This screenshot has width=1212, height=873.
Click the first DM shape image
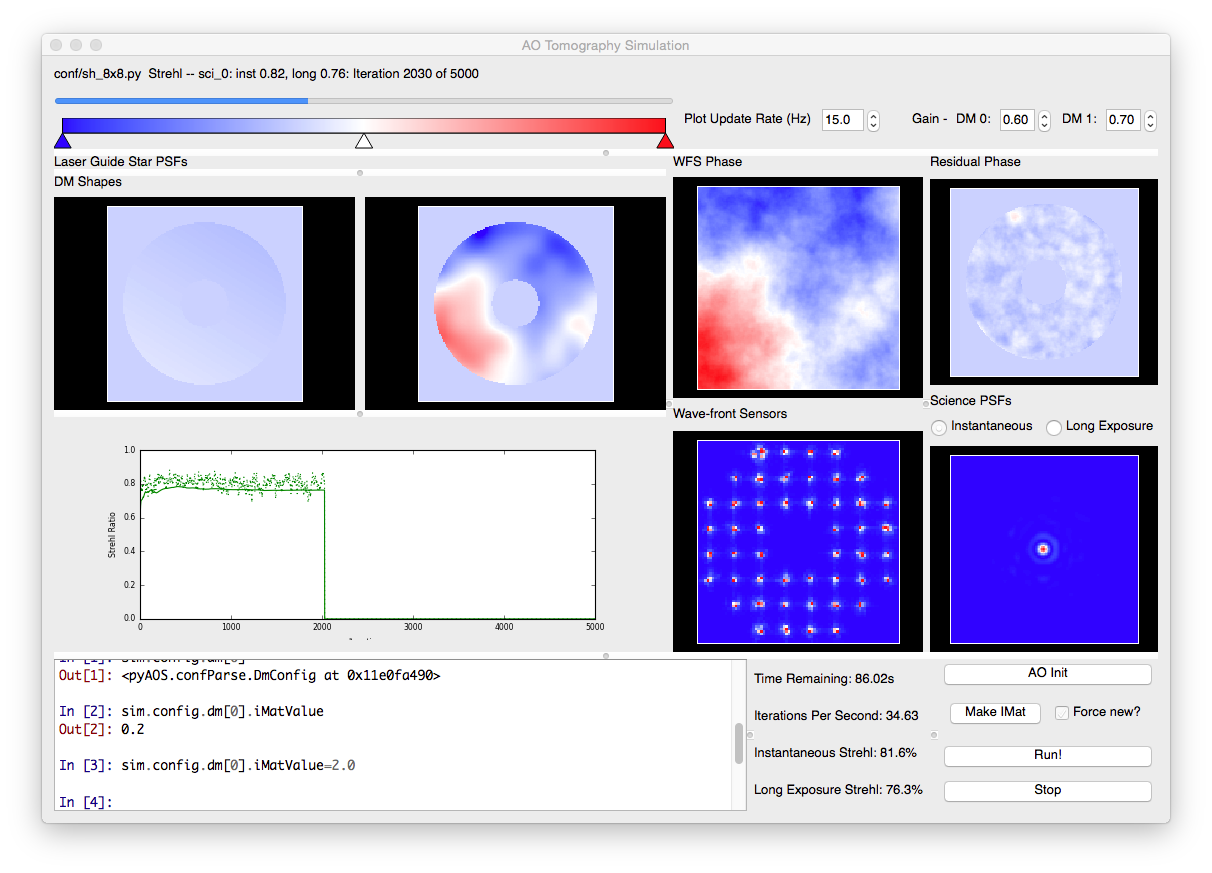coord(204,304)
